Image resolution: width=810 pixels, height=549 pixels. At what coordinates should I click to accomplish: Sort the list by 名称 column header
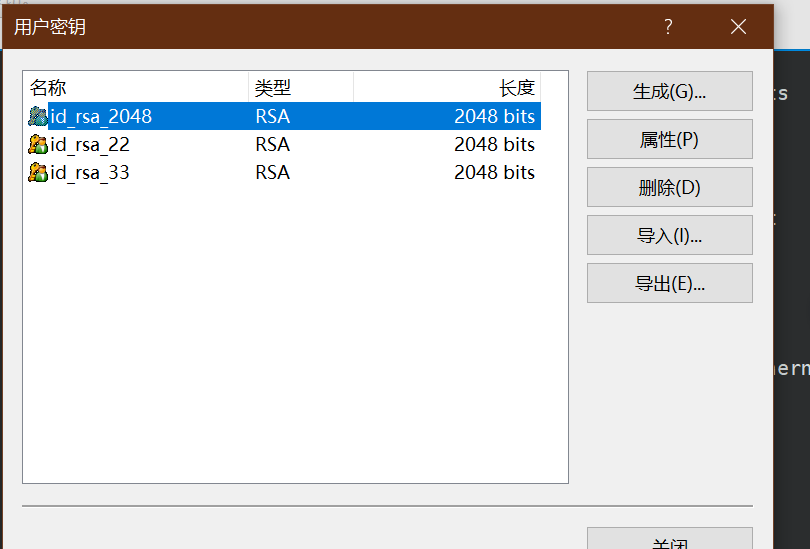[136, 87]
